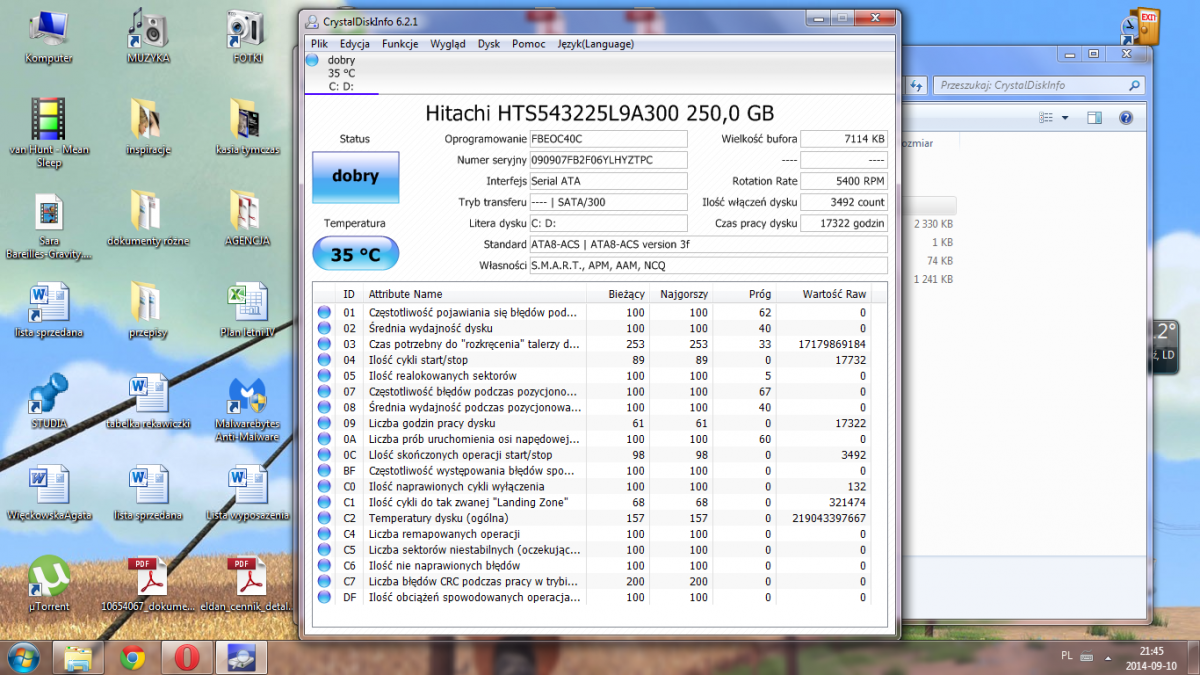1200x675 pixels.
Task: Open the Pomoc menu
Action: pos(529,44)
